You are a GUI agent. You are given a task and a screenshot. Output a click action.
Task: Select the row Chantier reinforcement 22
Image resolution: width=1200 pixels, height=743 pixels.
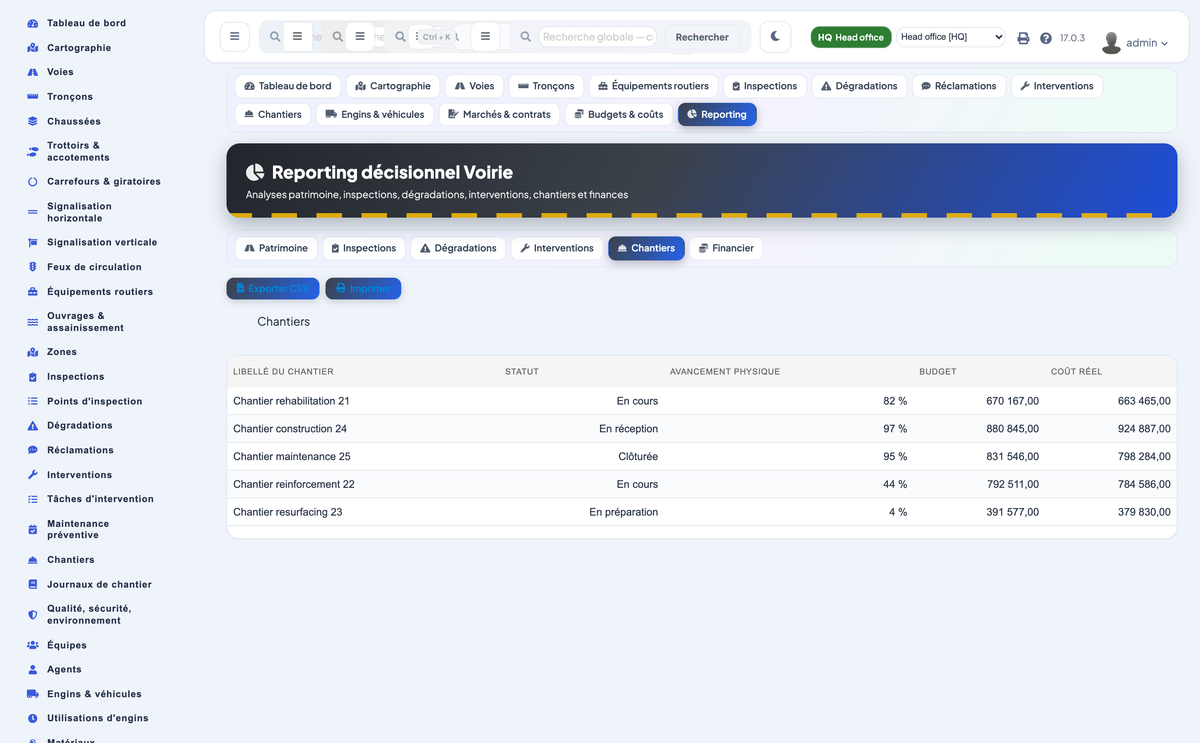click(x=702, y=485)
